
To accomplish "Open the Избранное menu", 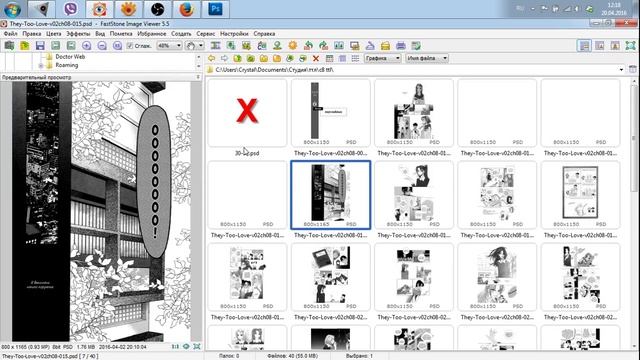I will coord(152,33).
